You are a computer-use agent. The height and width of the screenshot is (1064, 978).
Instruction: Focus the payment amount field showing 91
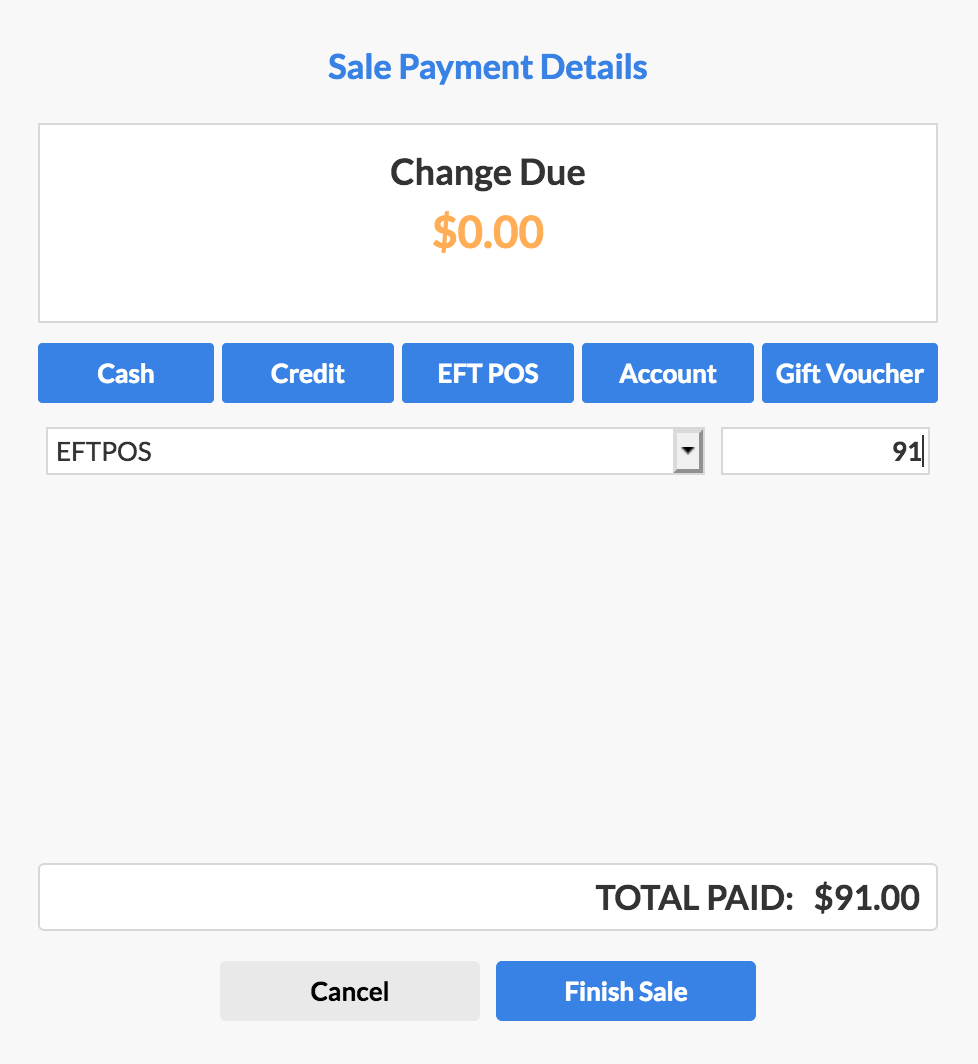pyautogui.click(x=825, y=452)
